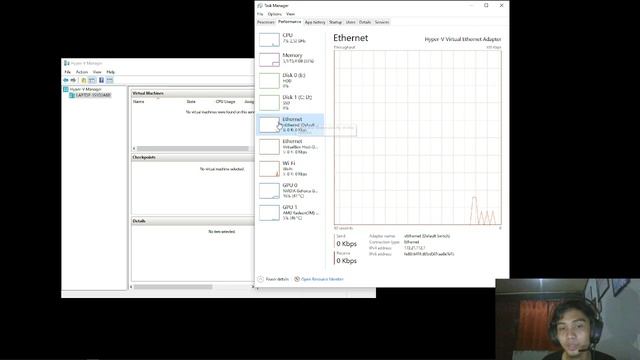Open View menu in Task Manager
The width and height of the screenshot is (640, 360).
tap(290, 14)
